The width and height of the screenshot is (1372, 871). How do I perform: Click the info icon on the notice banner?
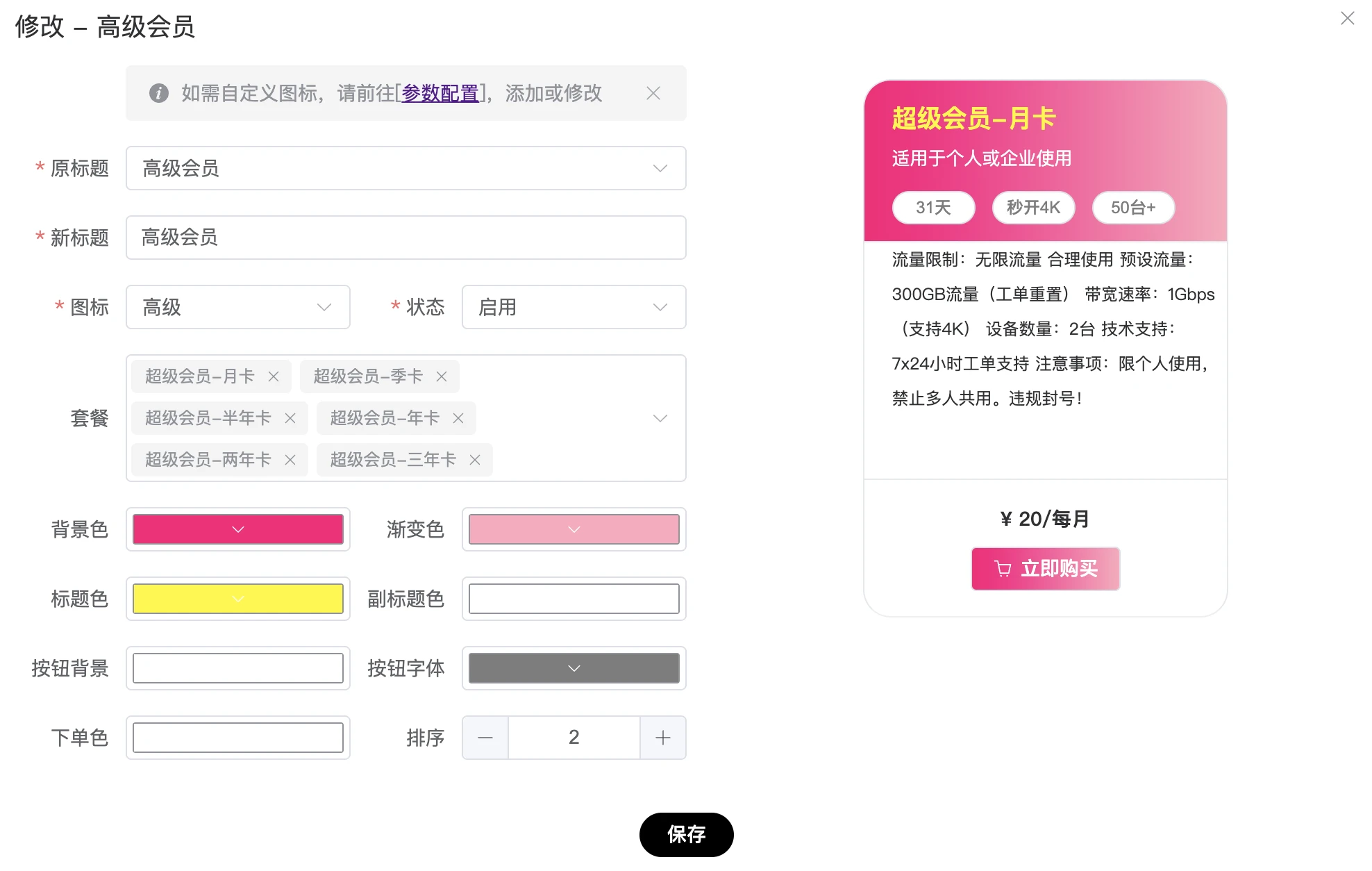coord(158,93)
